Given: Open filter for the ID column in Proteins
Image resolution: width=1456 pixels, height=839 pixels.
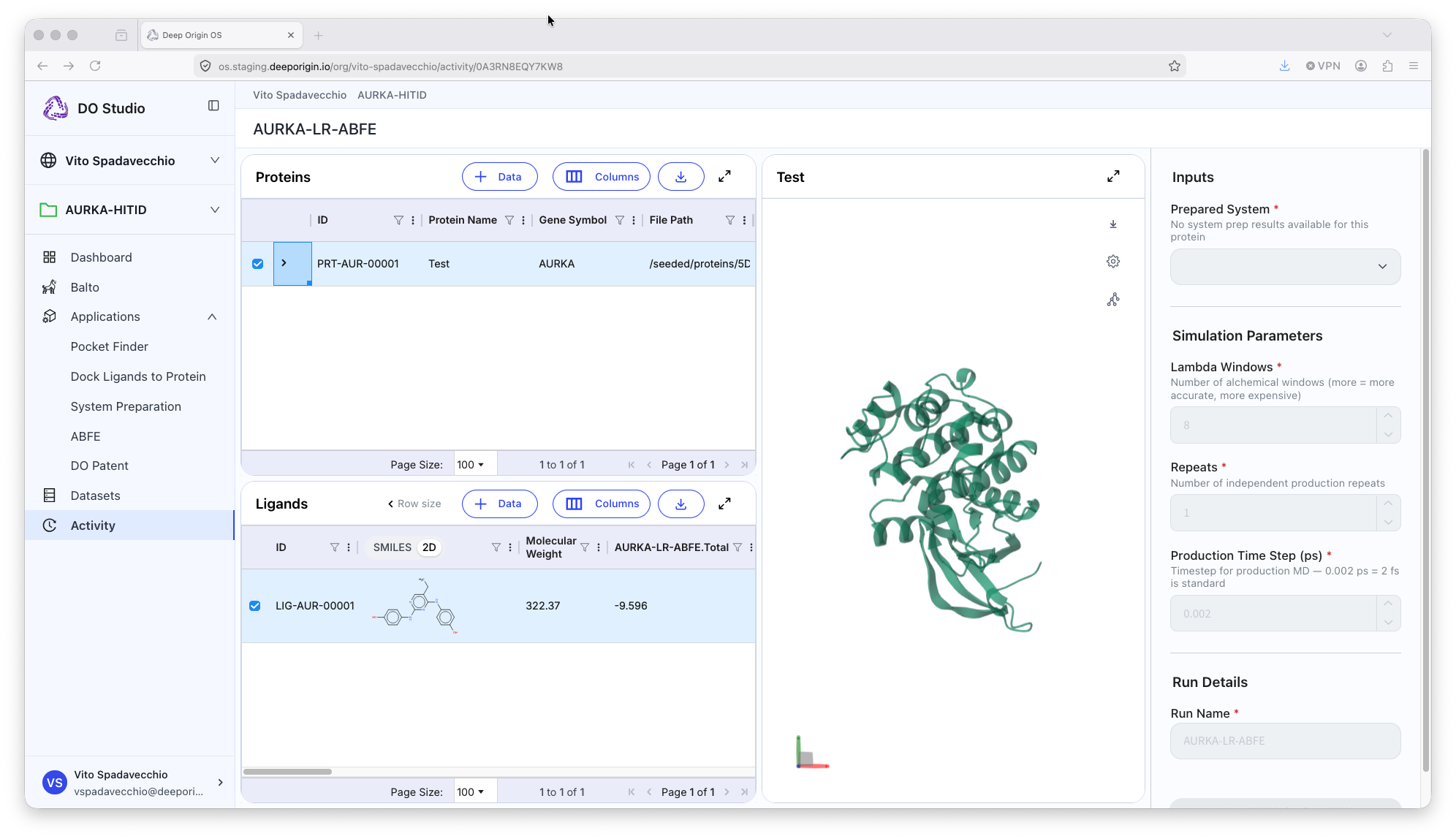Looking at the screenshot, I should 398,220.
